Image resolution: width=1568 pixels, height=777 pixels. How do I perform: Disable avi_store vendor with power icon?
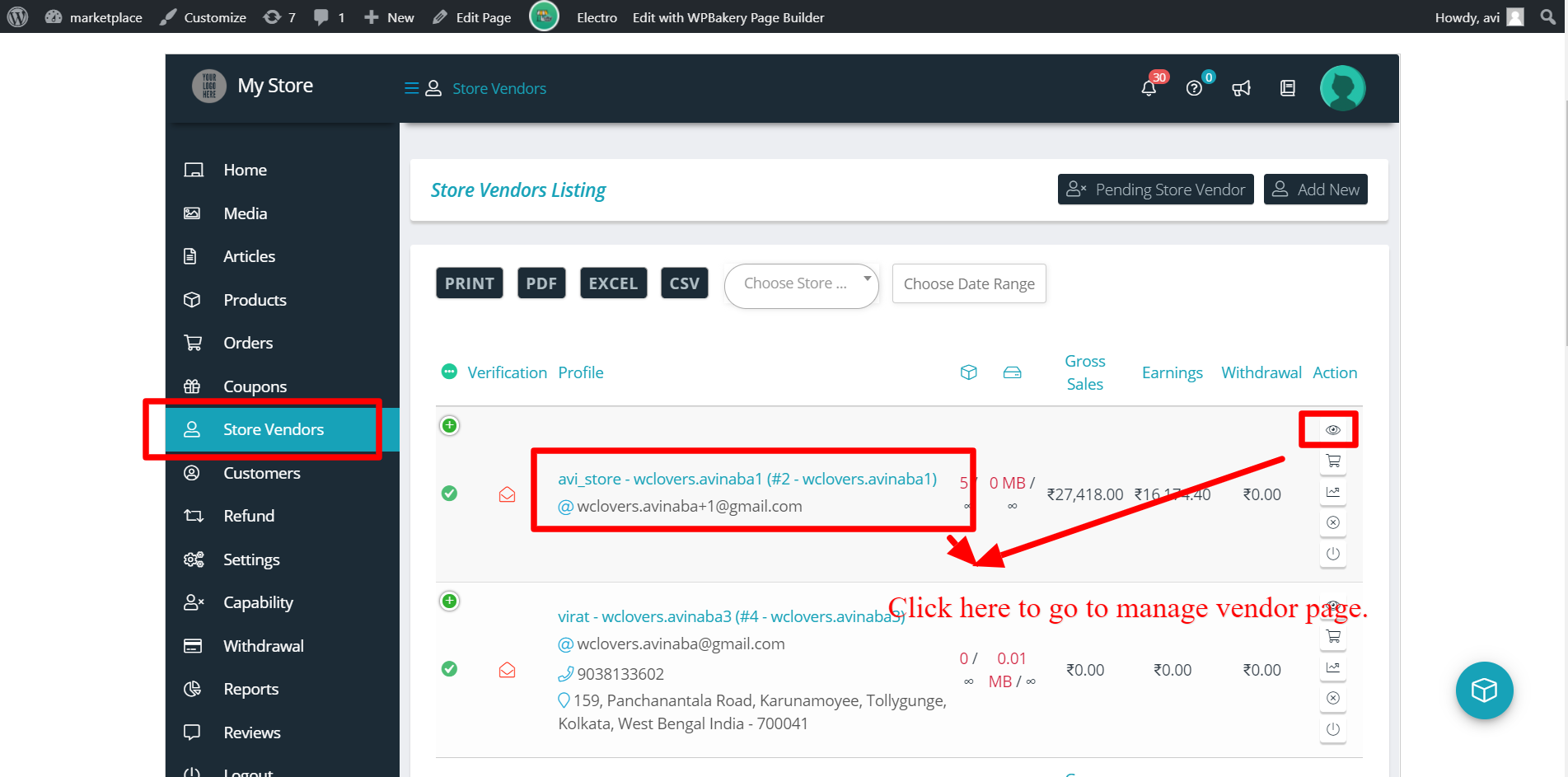pyautogui.click(x=1332, y=554)
